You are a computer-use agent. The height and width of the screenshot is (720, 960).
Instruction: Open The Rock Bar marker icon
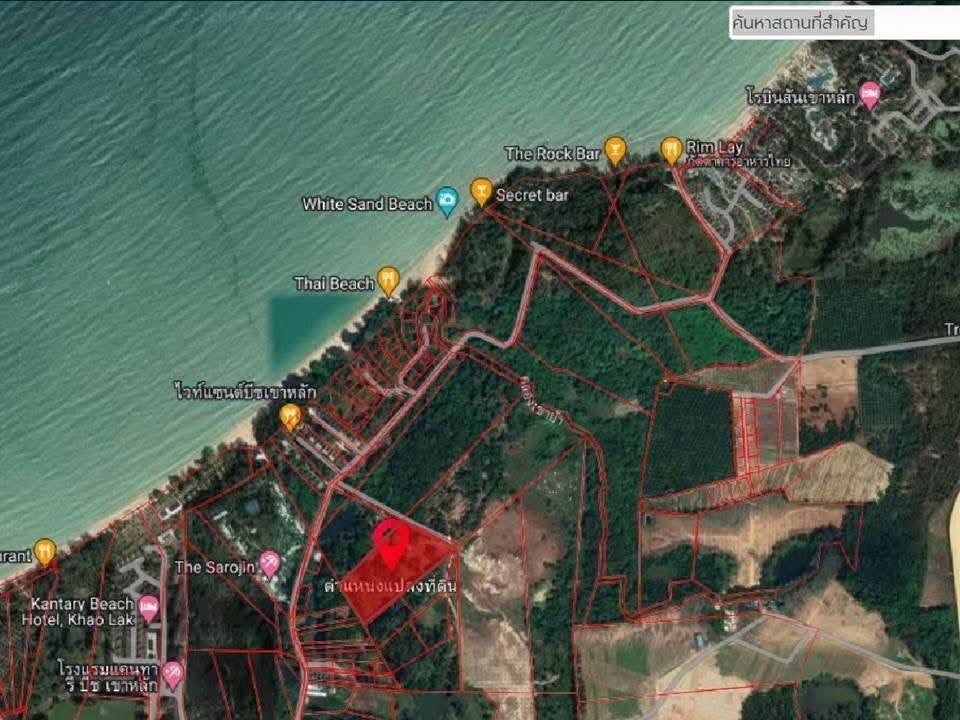(615, 151)
